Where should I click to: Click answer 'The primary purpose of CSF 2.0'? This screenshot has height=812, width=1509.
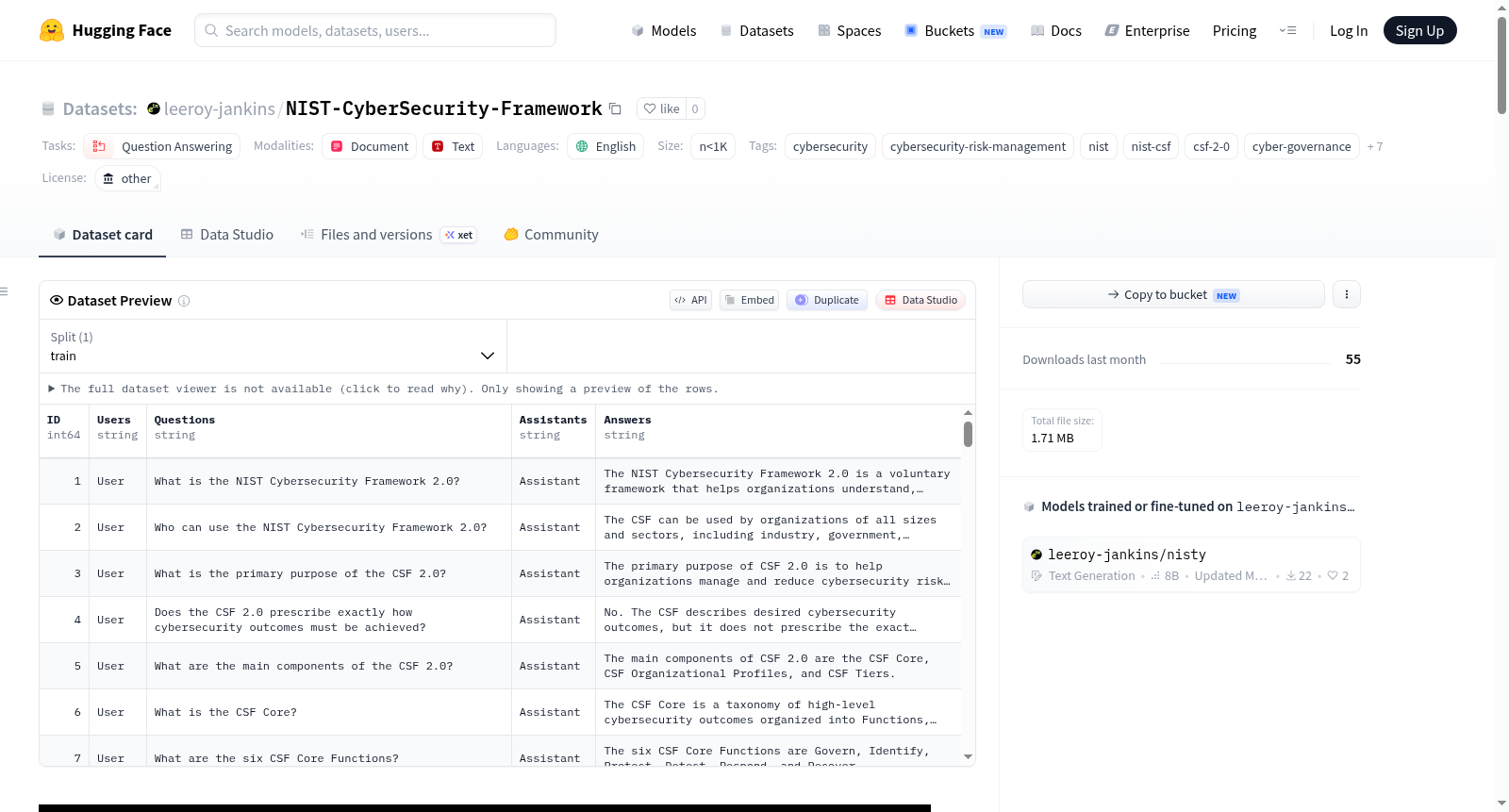(777, 573)
